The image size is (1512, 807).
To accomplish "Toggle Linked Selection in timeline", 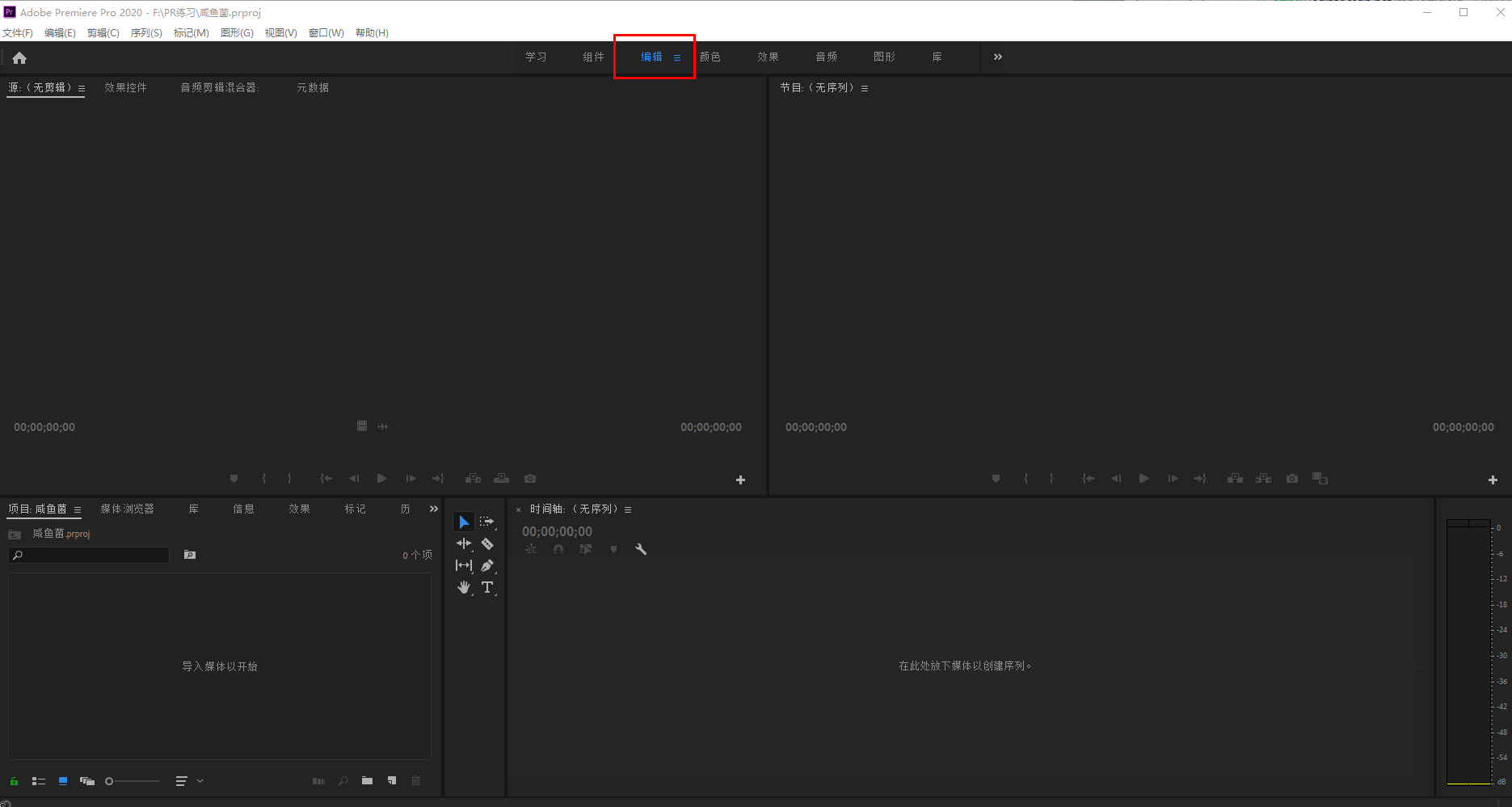I will pyautogui.click(x=586, y=549).
